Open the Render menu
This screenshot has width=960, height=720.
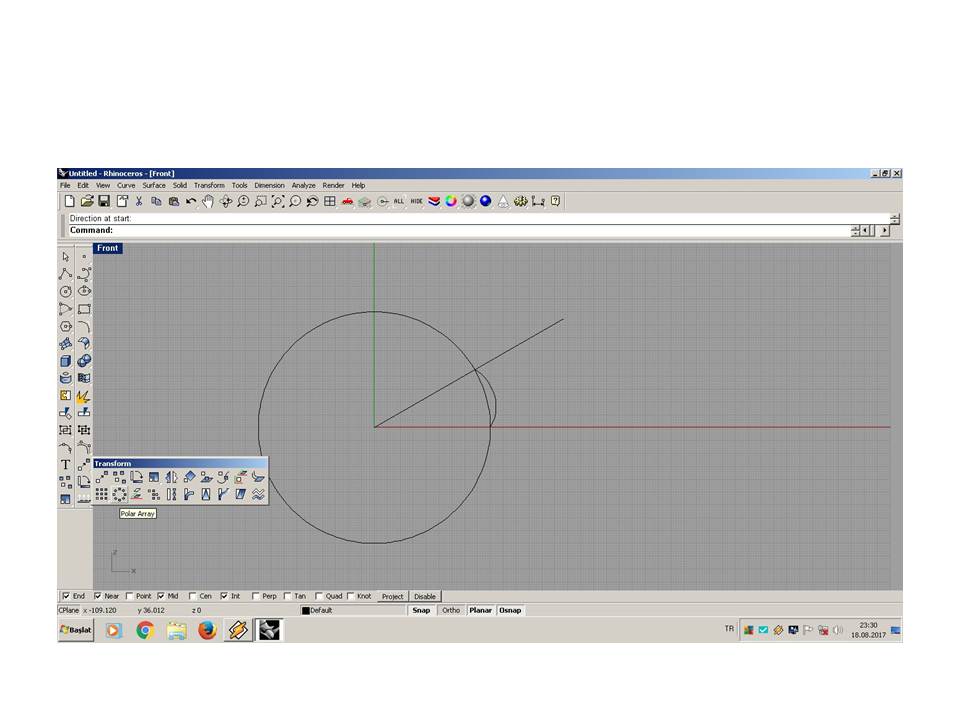click(334, 186)
